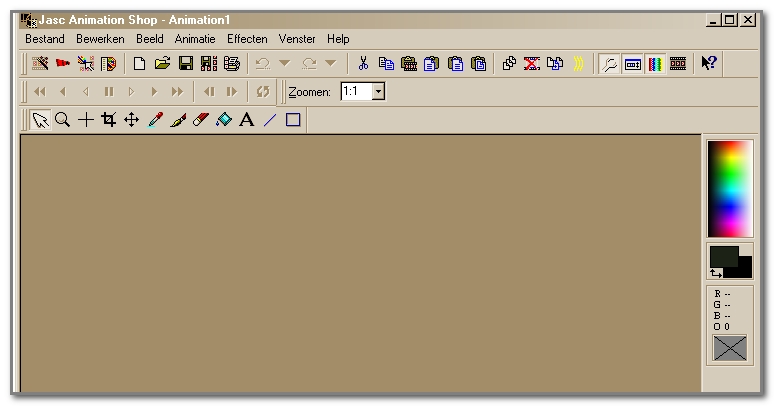Viewport: 774px width, 406px height.
Task: Open the Bestand menu
Action: [x=45, y=39]
